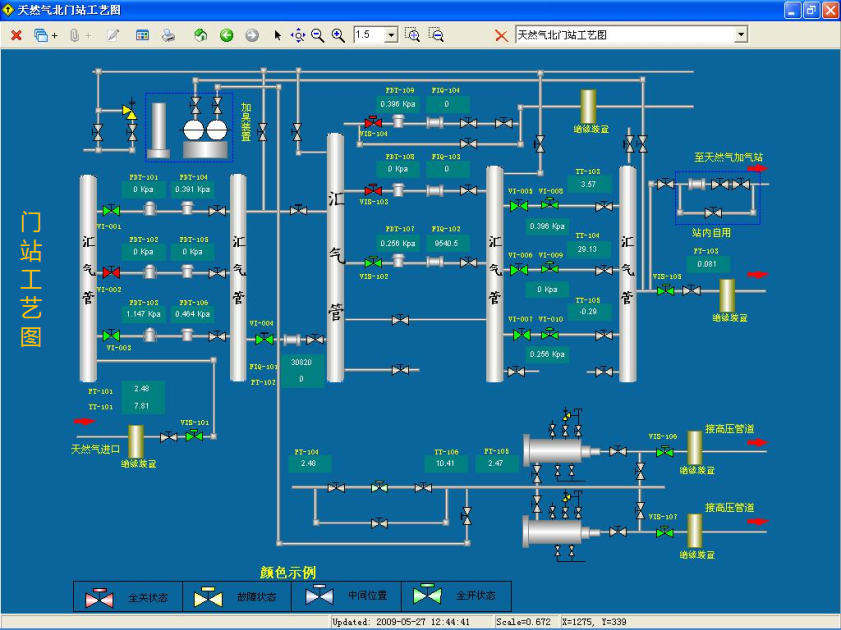The height and width of the screenshot is (630, 841).
Task: Click the red fully-closed valve legend swatch
Action: pyautogui.click(x=100, y=597)
